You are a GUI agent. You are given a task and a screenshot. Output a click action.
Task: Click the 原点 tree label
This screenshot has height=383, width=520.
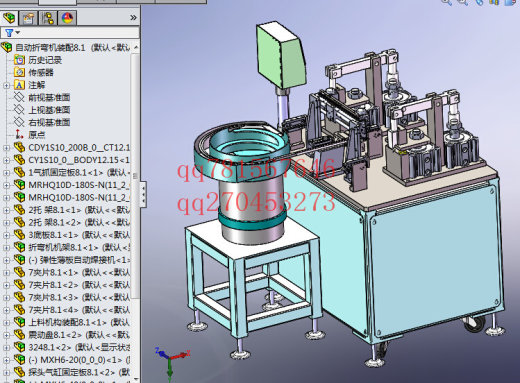(37, 135)
